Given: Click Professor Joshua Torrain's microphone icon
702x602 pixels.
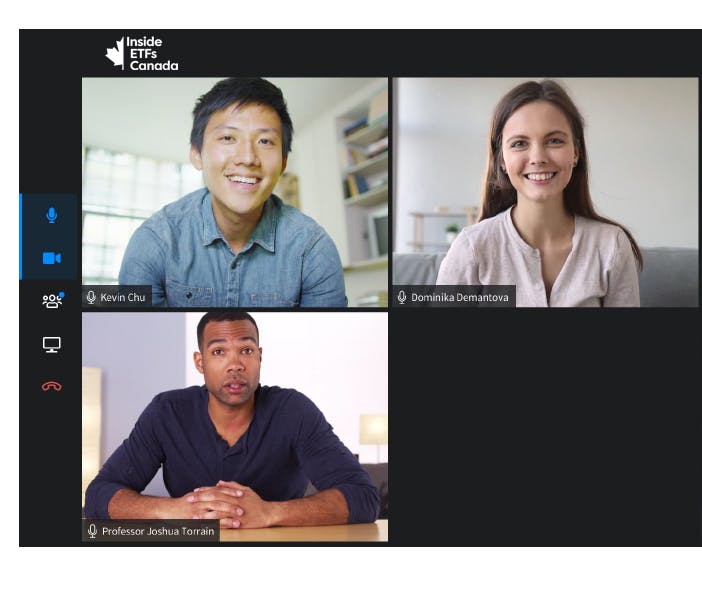Looking at the screenshot, I should (93, 531).
